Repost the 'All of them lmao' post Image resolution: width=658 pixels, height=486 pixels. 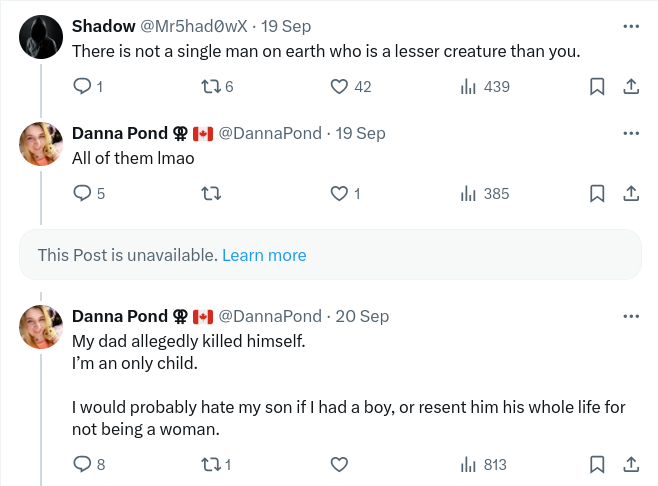coord(210,194)
